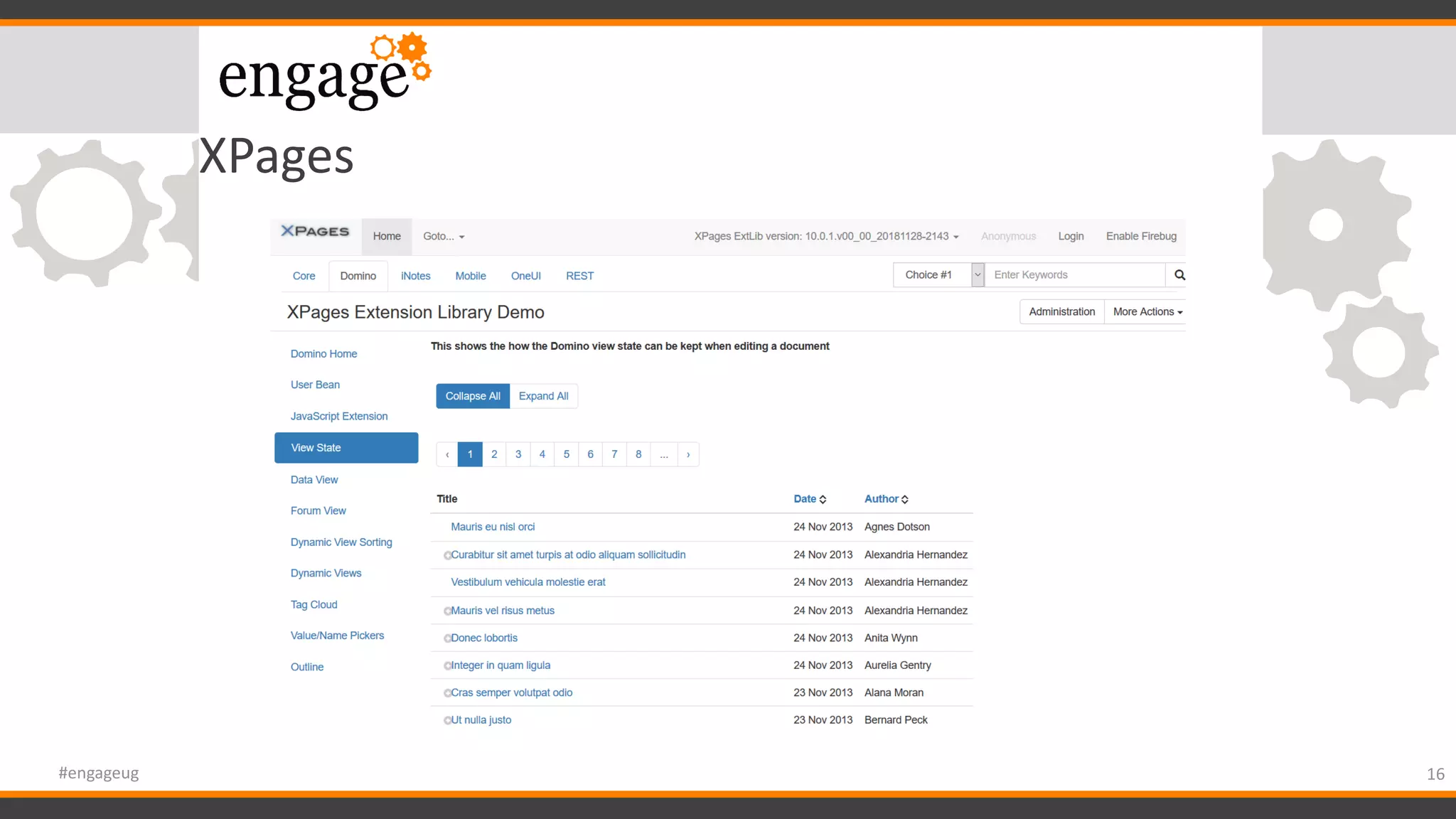The height and width of the screenshot is (819, 1456).
Task: Switch to the Domino tab
Action: [358, 276]
